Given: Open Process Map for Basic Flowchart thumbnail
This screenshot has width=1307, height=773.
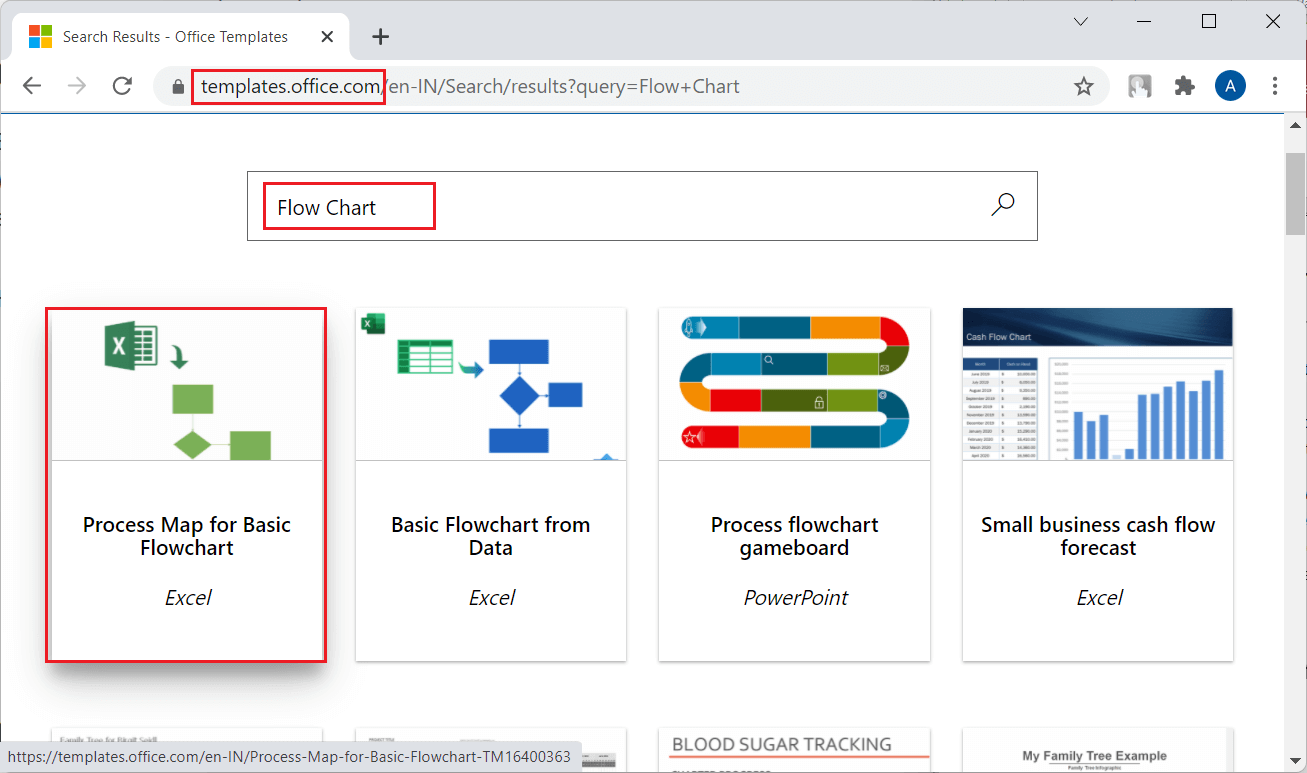Looking at the screenshot, I should [187, 384].
